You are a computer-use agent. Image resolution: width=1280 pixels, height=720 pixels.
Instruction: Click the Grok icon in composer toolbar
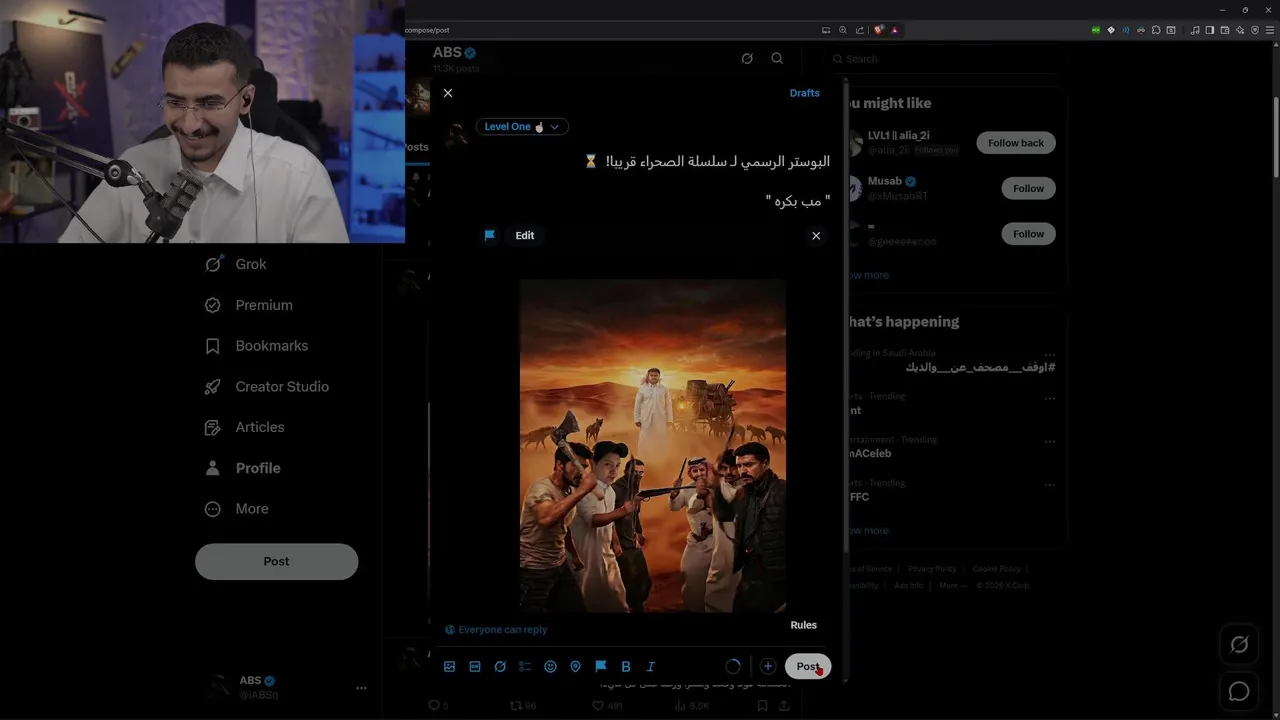(500, 666)
